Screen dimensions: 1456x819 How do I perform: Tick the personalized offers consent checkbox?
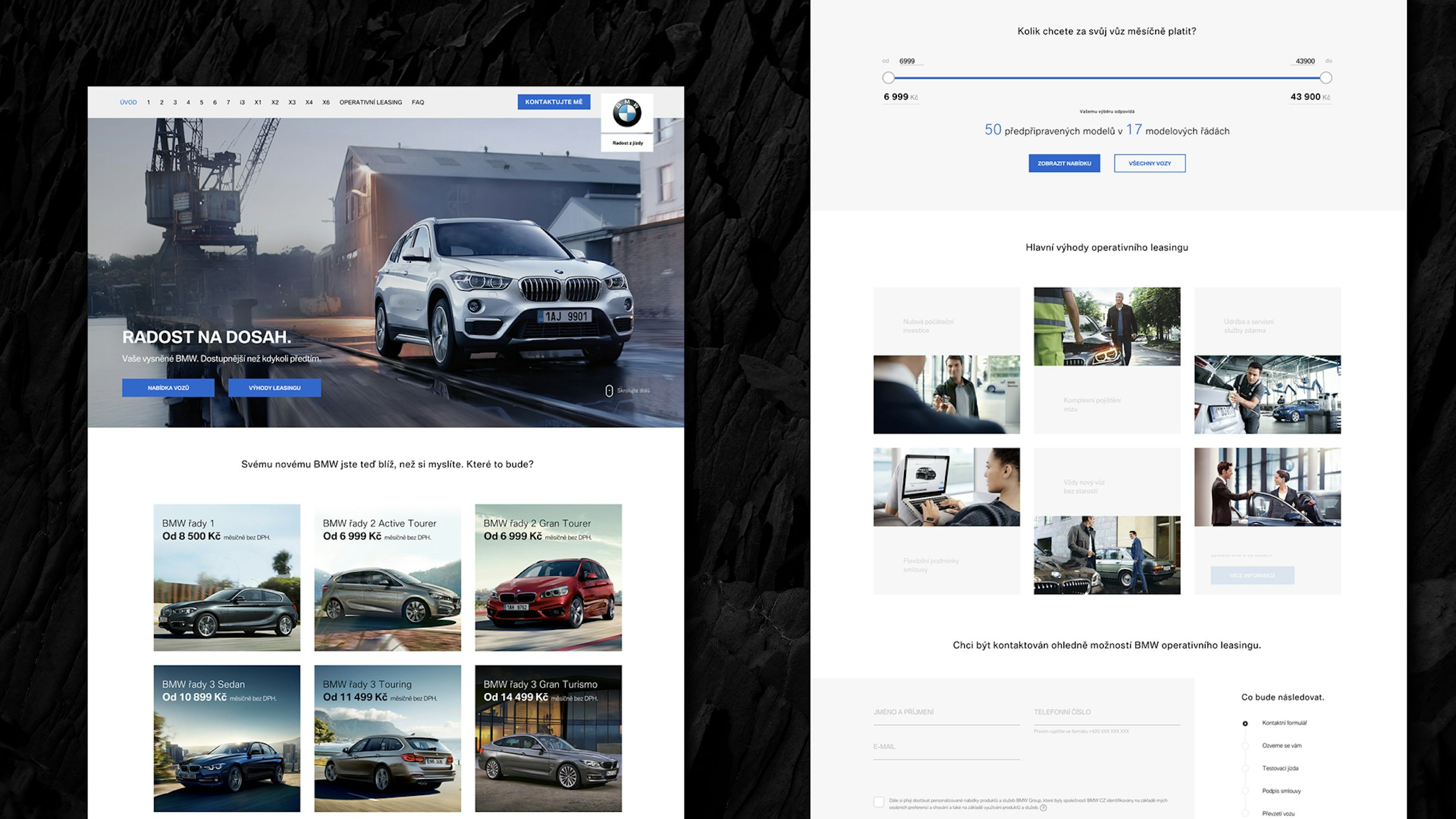pyautogui.click(x=878, y=802)
